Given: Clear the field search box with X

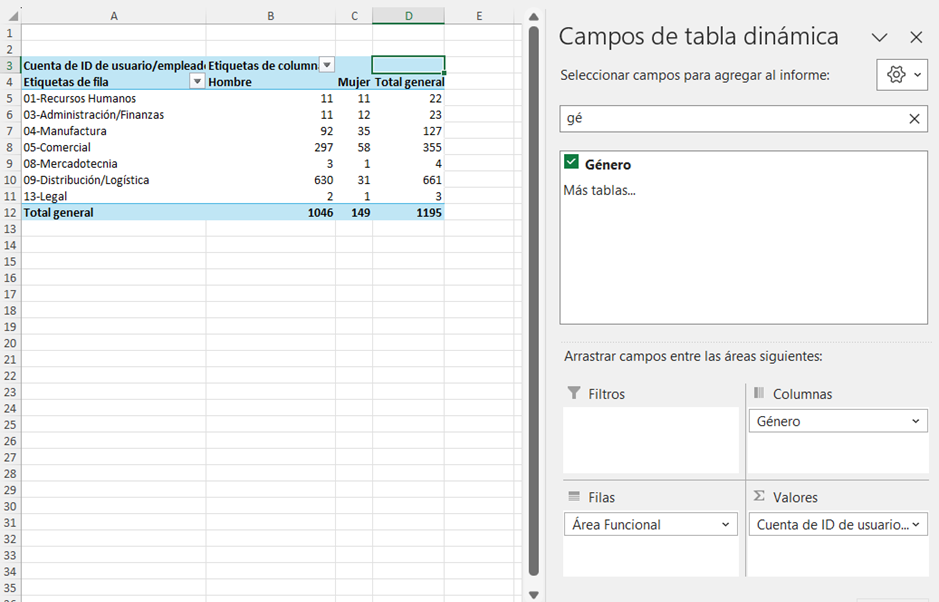Looking at the screenshot, I should pos(914,119).
